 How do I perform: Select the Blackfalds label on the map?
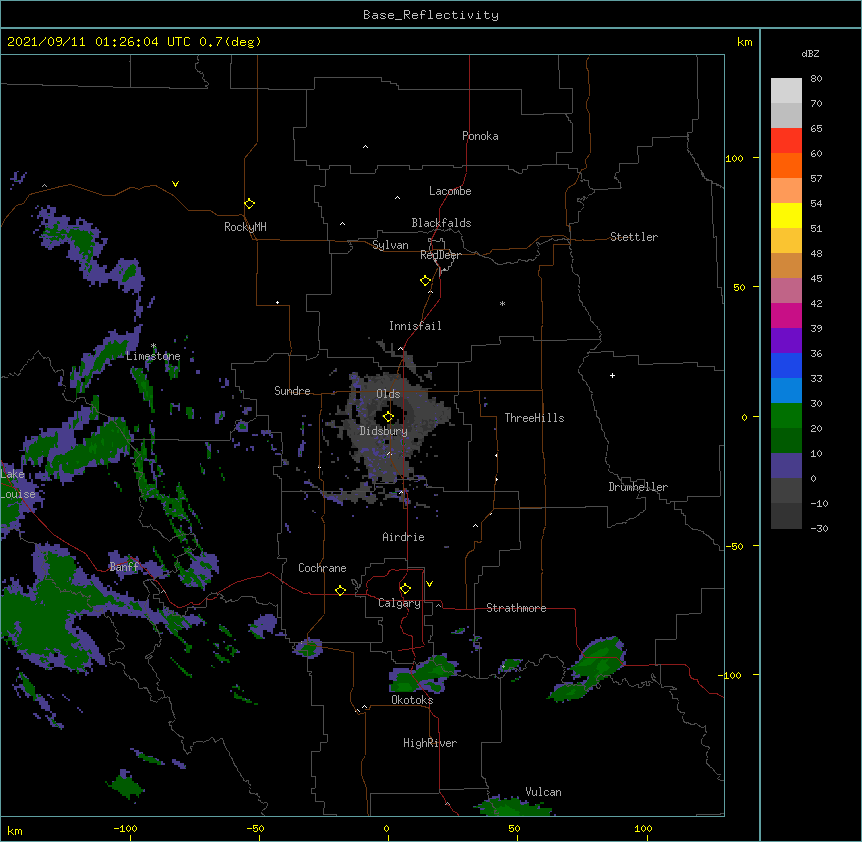pyautogui.click(x=441, y=223)
